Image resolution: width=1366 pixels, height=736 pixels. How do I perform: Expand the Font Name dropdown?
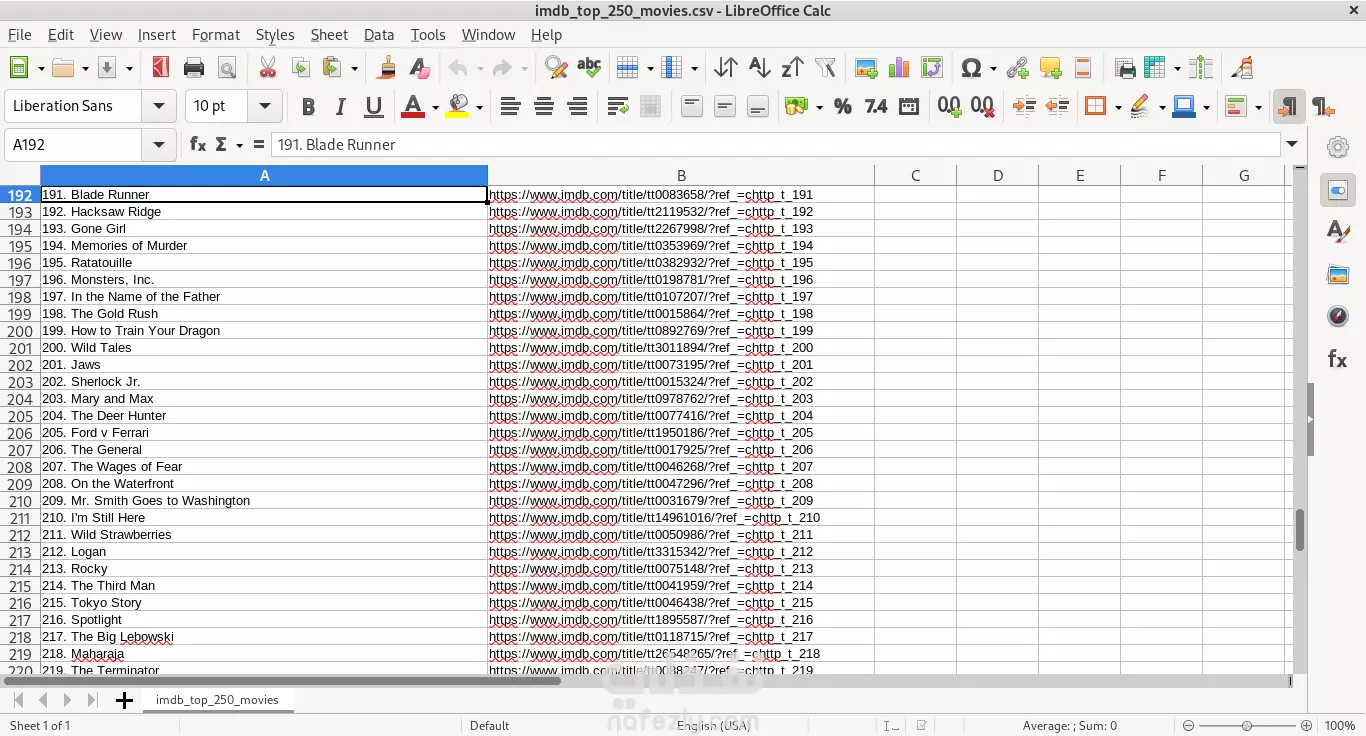click(159, 106)
